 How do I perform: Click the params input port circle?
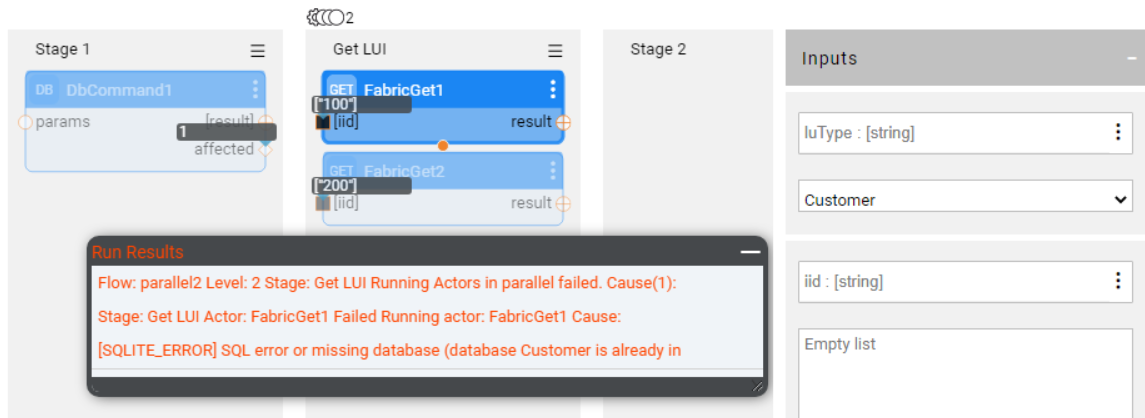point(26,122)
